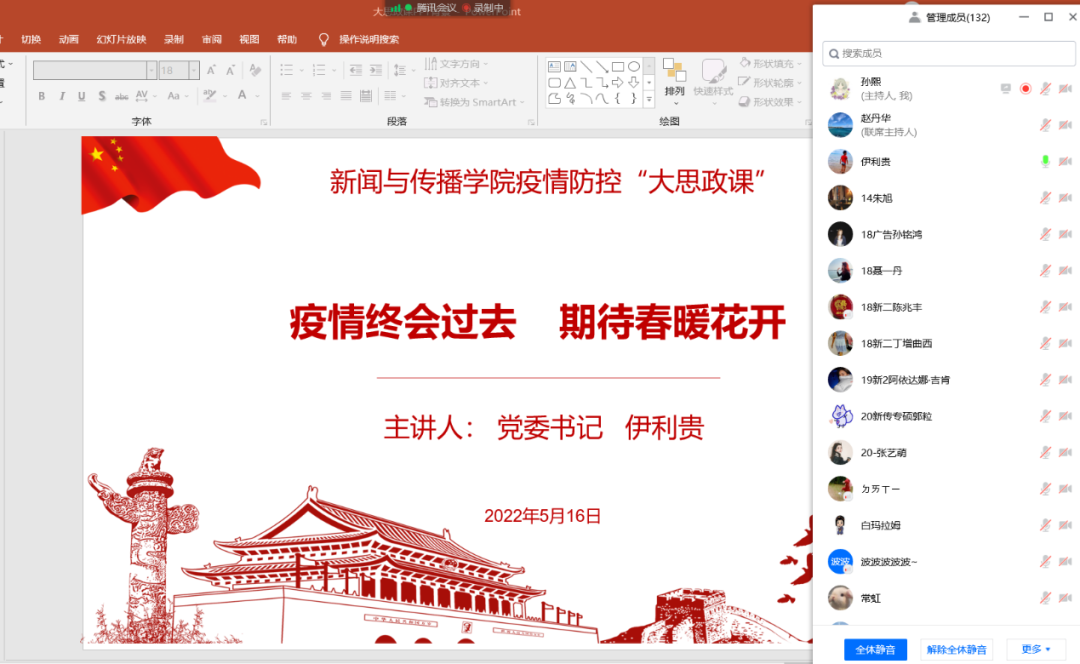Viewport: 1080px width, 664px height.
Task: Click the Bold formatting icon
Action: [x=42, y=96]
